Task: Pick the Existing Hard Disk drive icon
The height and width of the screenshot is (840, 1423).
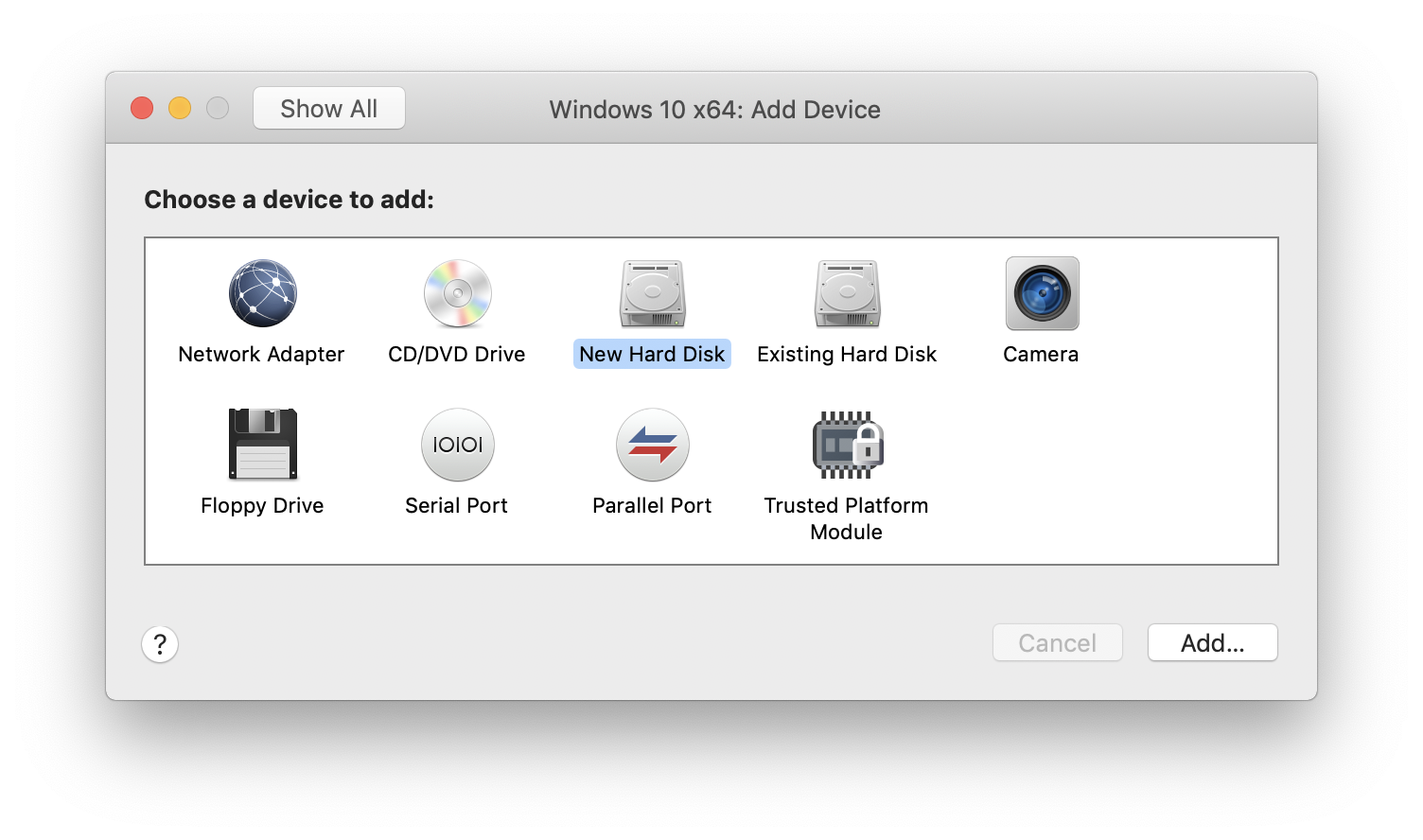Action: [x=847, y=293]
